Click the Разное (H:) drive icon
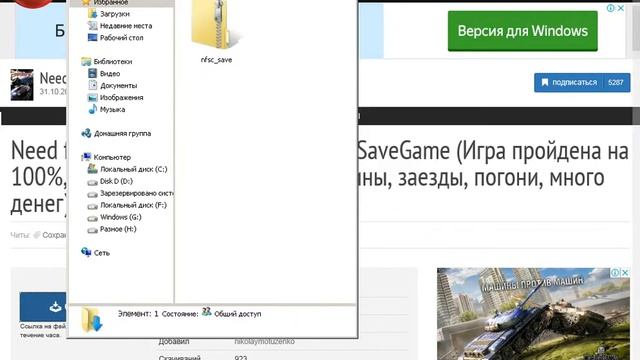Image resolution: width=640 pixels, height=360 pixels. pyautogui.click(x=93, y=230)
